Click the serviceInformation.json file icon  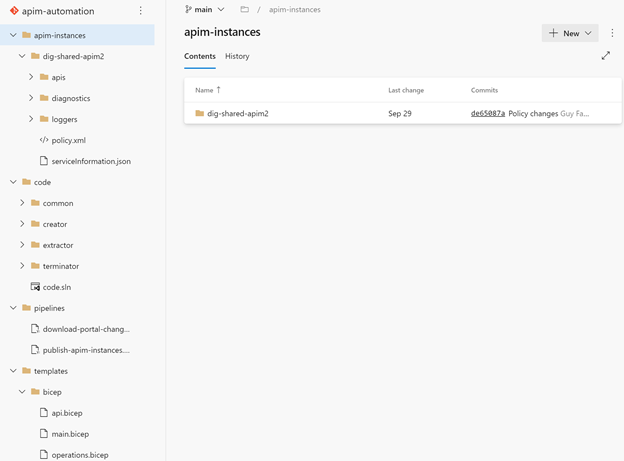[44, 161]
